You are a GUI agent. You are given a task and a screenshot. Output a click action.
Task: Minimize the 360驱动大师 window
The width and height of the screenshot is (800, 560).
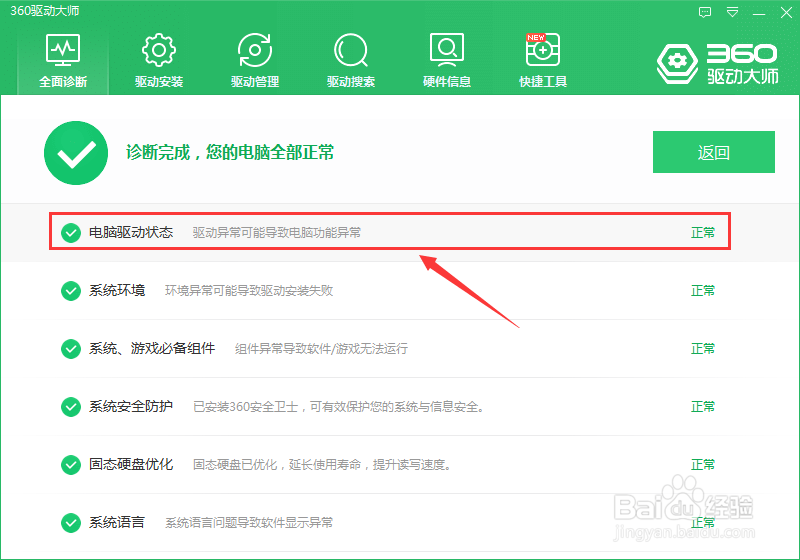coord(759,13)
